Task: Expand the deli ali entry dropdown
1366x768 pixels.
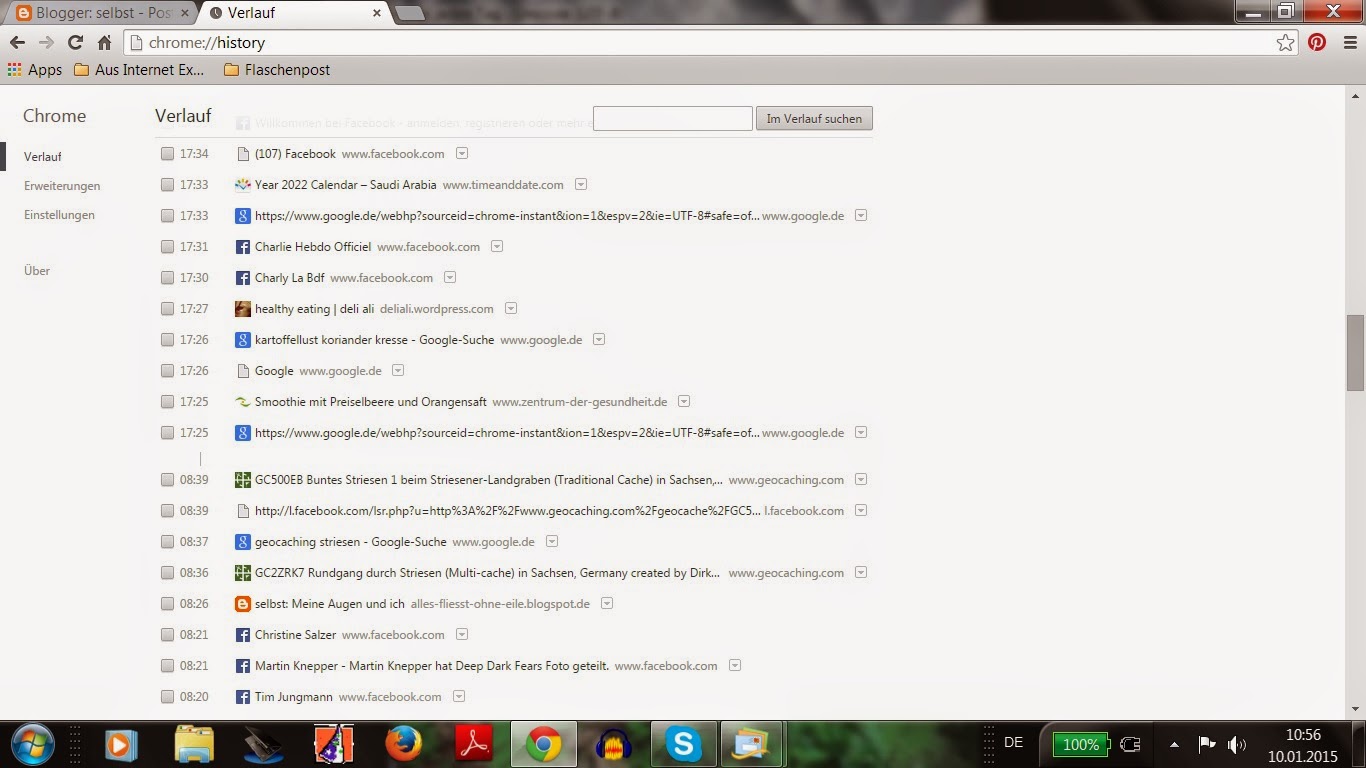Action: point(511,309)
